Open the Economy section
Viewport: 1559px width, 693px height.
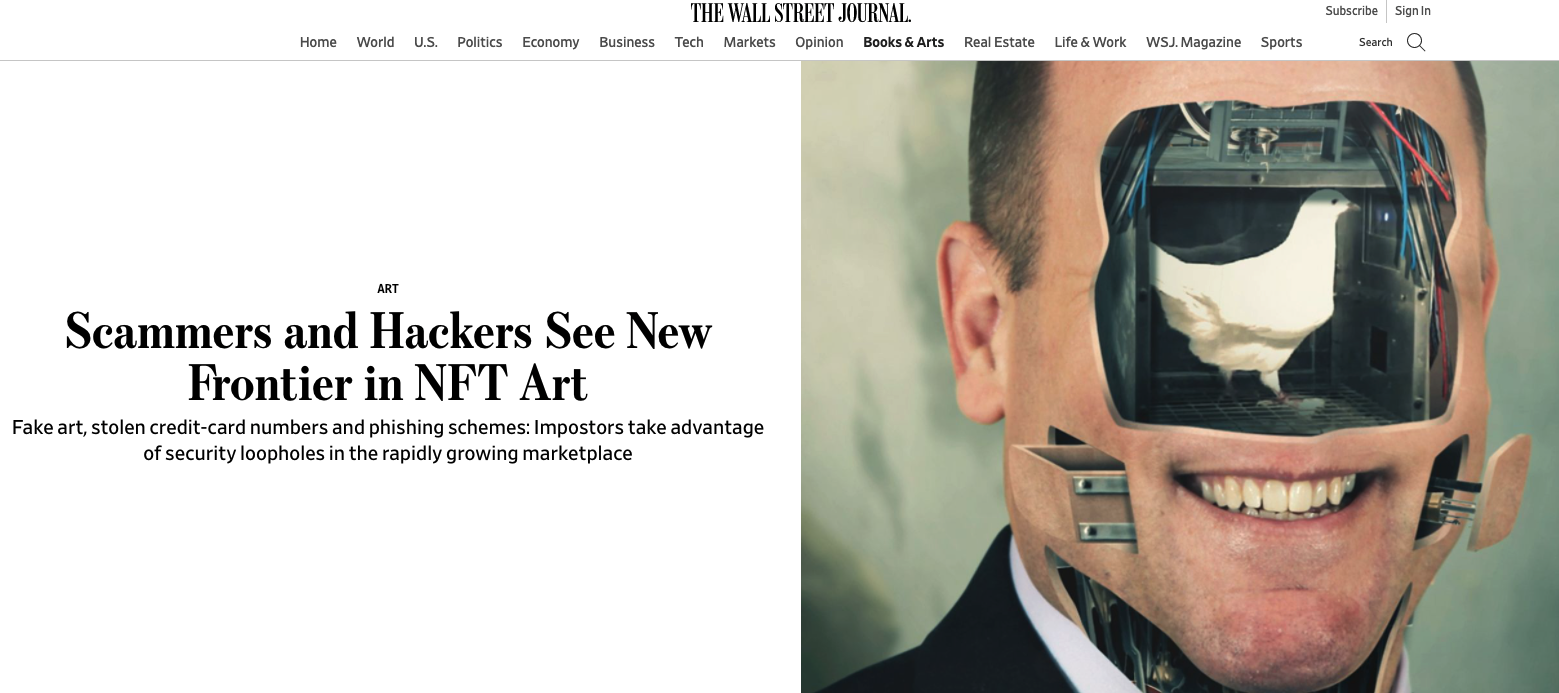point(551,42)
